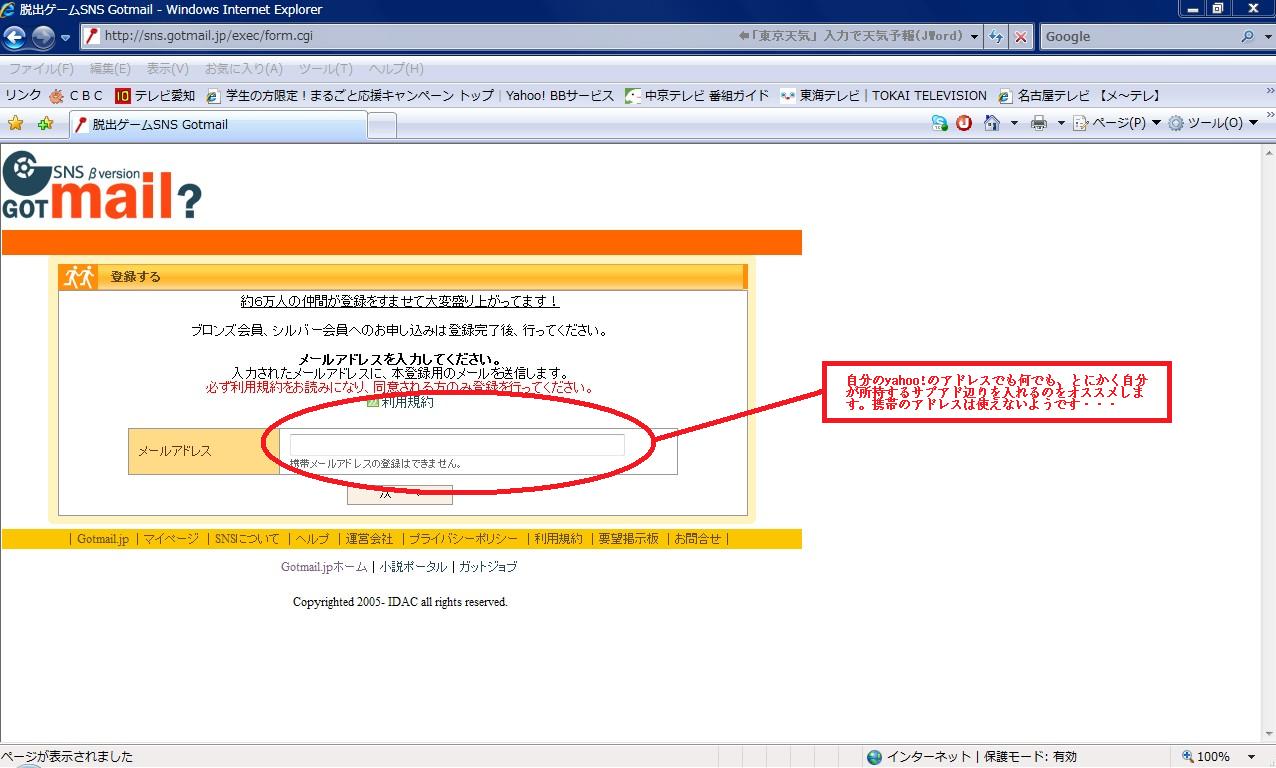Open the recent pages dropdown beside Forward
This screenshot has height=768, width=1276.
click(x=66, y=38)
